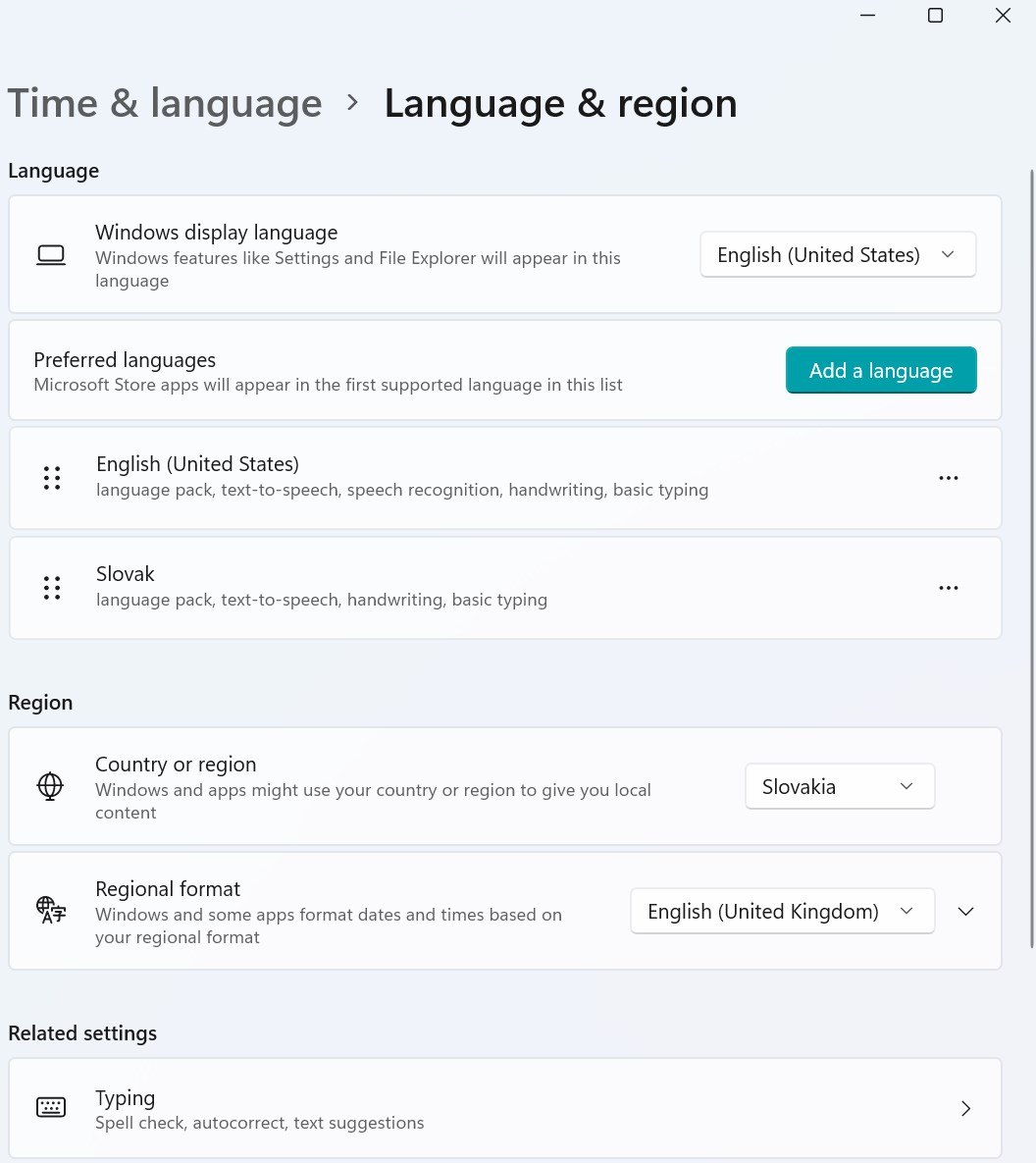Click the drag handle for English (United States)
This screenshot has height=1163, width=1036.
(52, 478)
